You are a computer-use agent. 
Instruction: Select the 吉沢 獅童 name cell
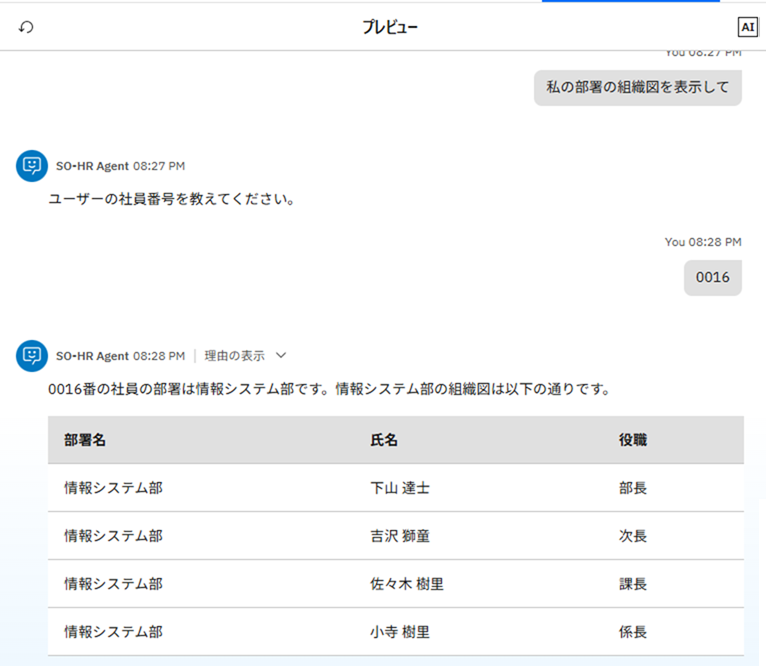[x=400, y=536]
